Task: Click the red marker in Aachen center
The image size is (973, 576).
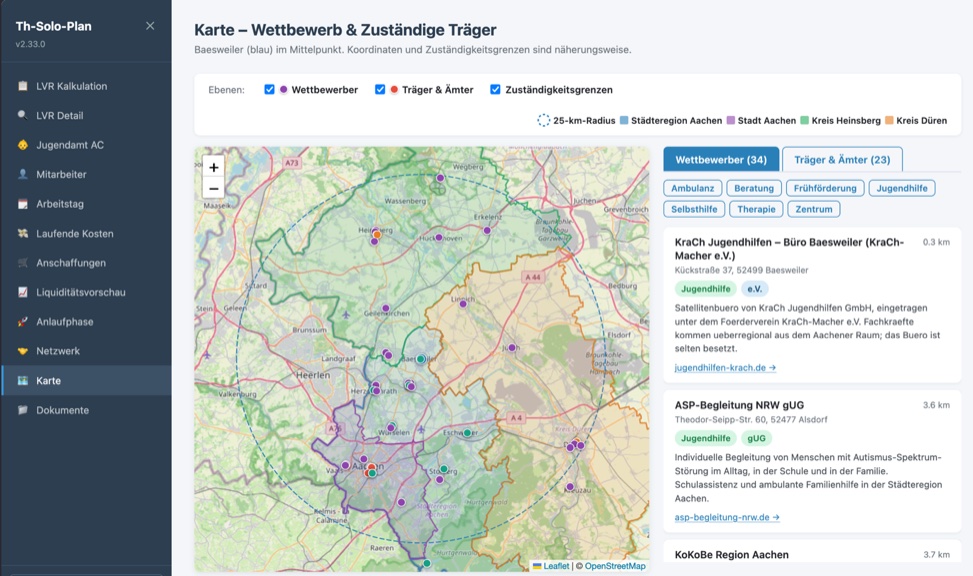Action: [x=371, y=467]
